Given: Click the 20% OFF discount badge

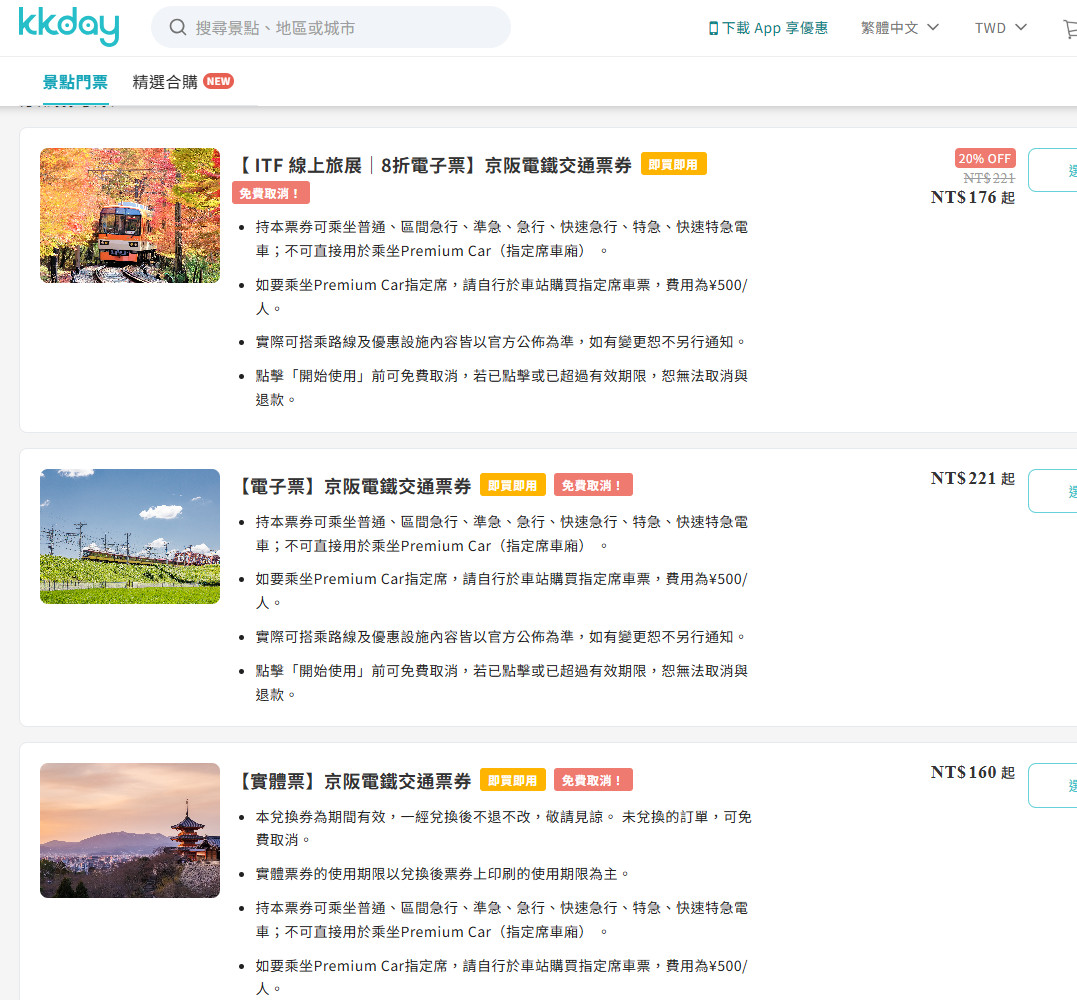Looking at the screenshot, I should point(985,158).
